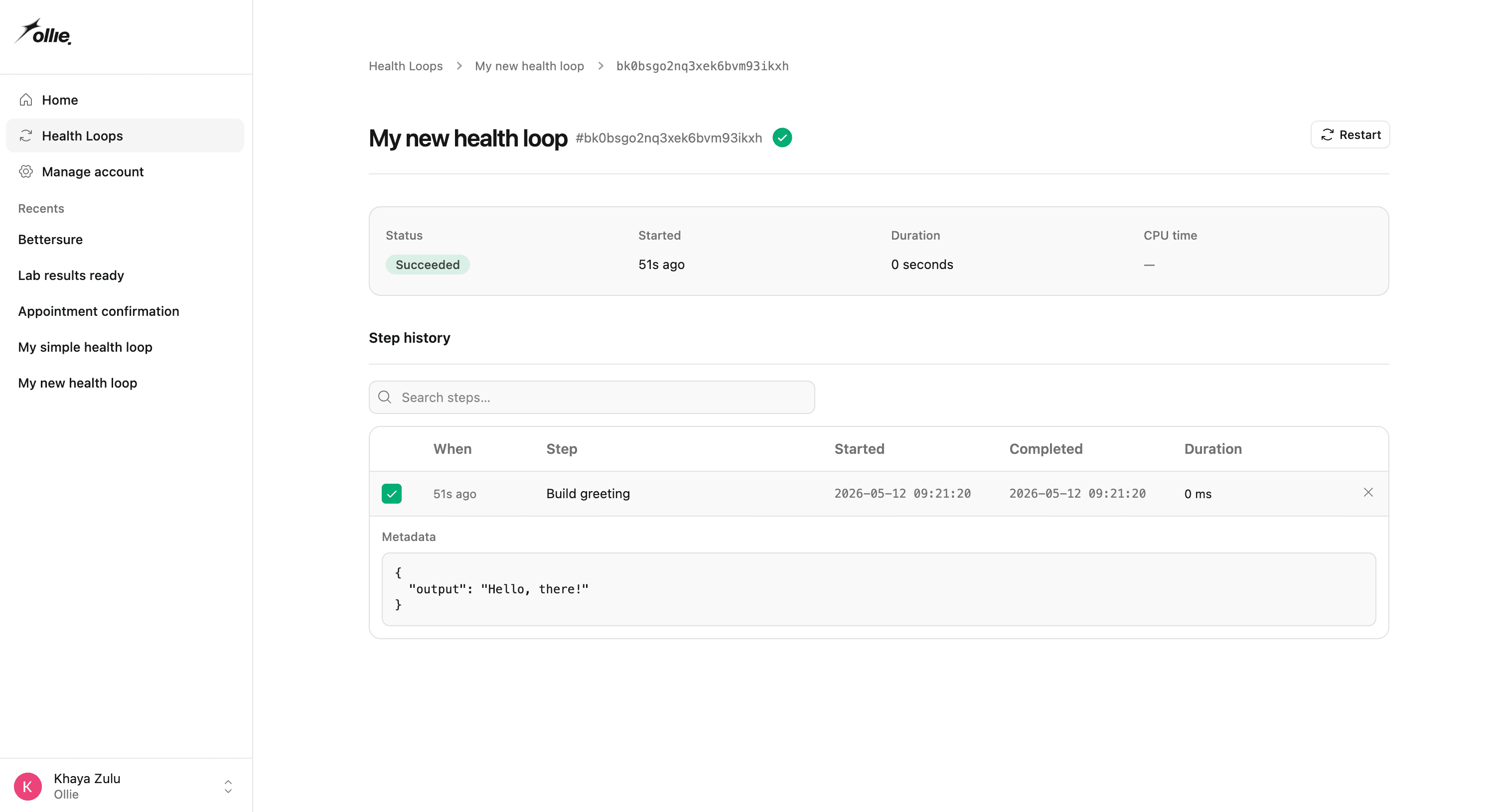Screen dimensions: 1498x812
Task: Click the Metadata JSON output box
Action: point(879,589)
